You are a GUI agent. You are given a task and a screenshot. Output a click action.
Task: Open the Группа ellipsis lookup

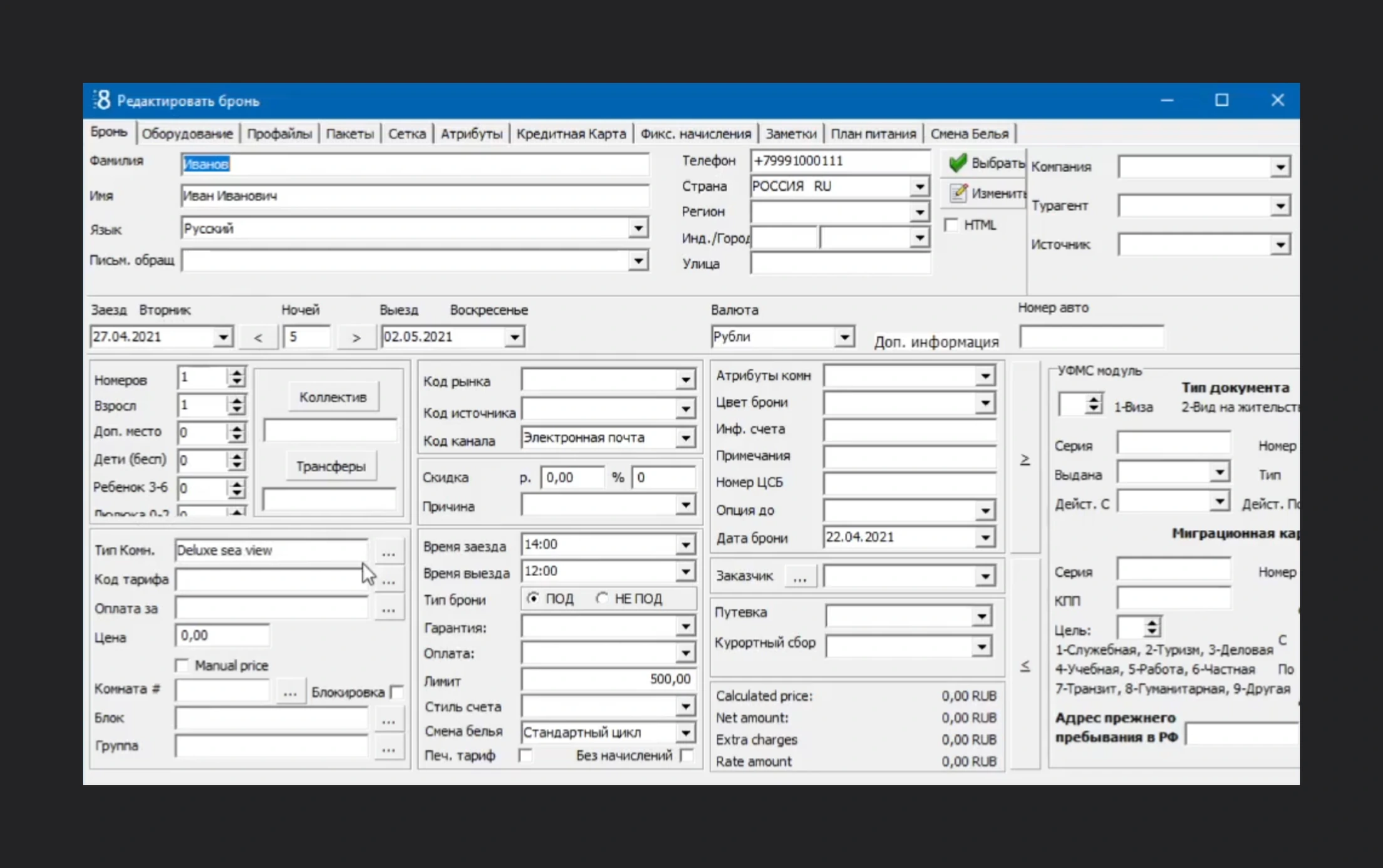[x=388, y=748]
